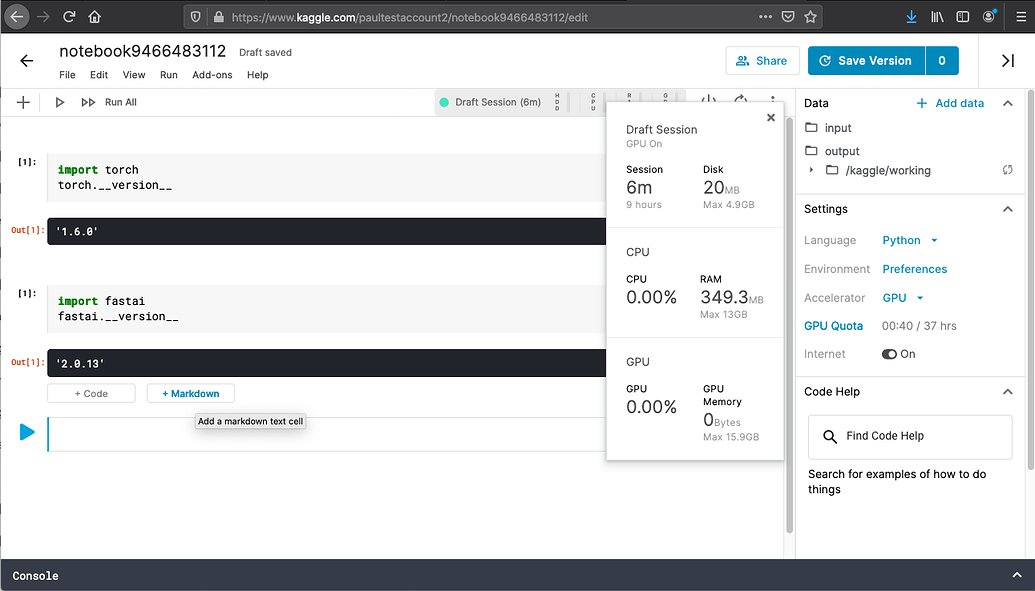
Task: Add a new cell with the plus icon
Action: [x=23, y=101]
